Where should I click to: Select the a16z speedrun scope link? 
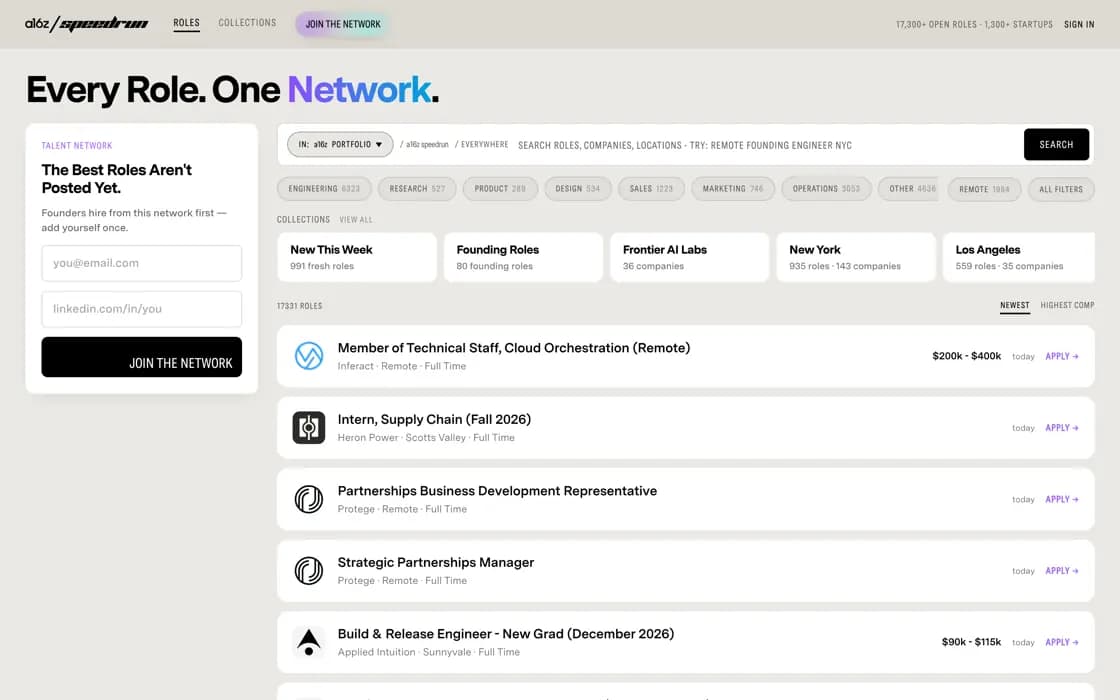coord(427,144)
